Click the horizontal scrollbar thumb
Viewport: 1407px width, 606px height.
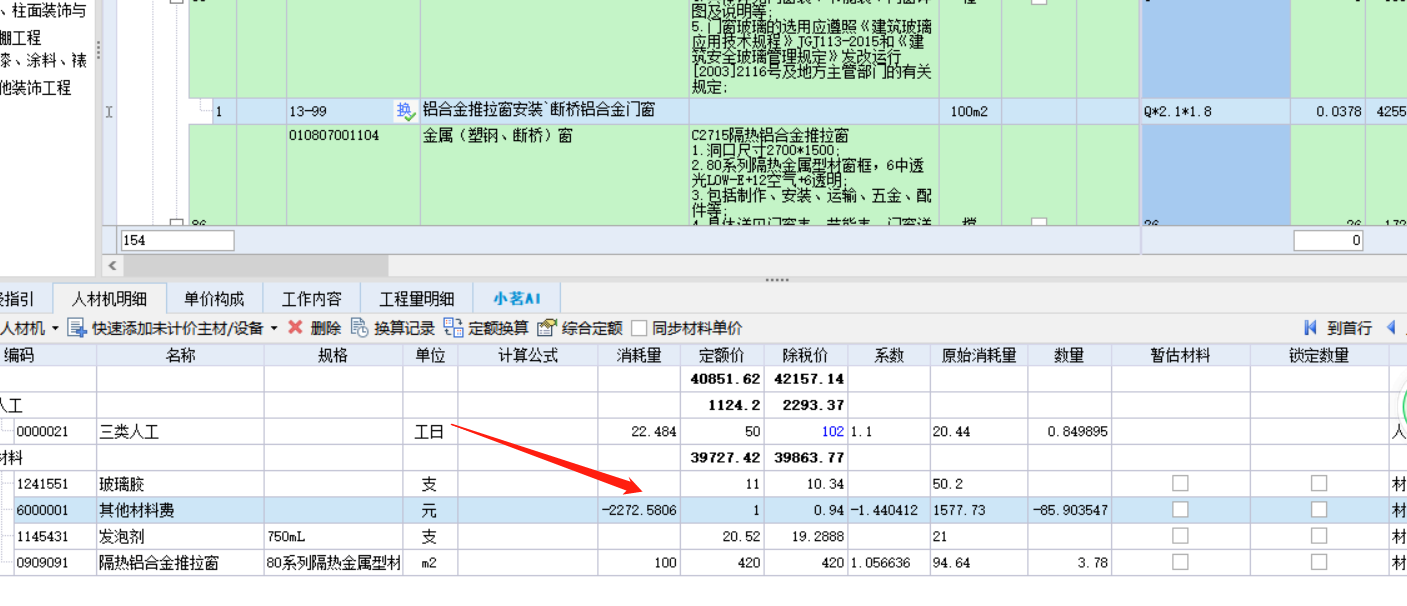pos(255,266)
